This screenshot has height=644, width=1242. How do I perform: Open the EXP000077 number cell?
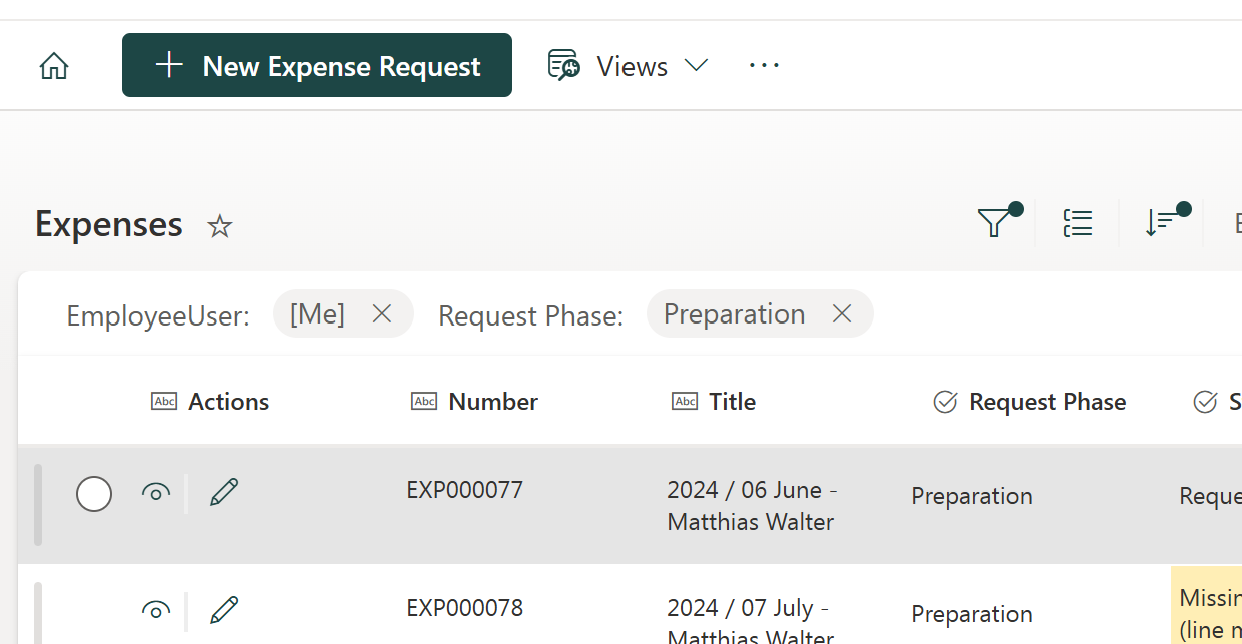click(x=464, y=491)
